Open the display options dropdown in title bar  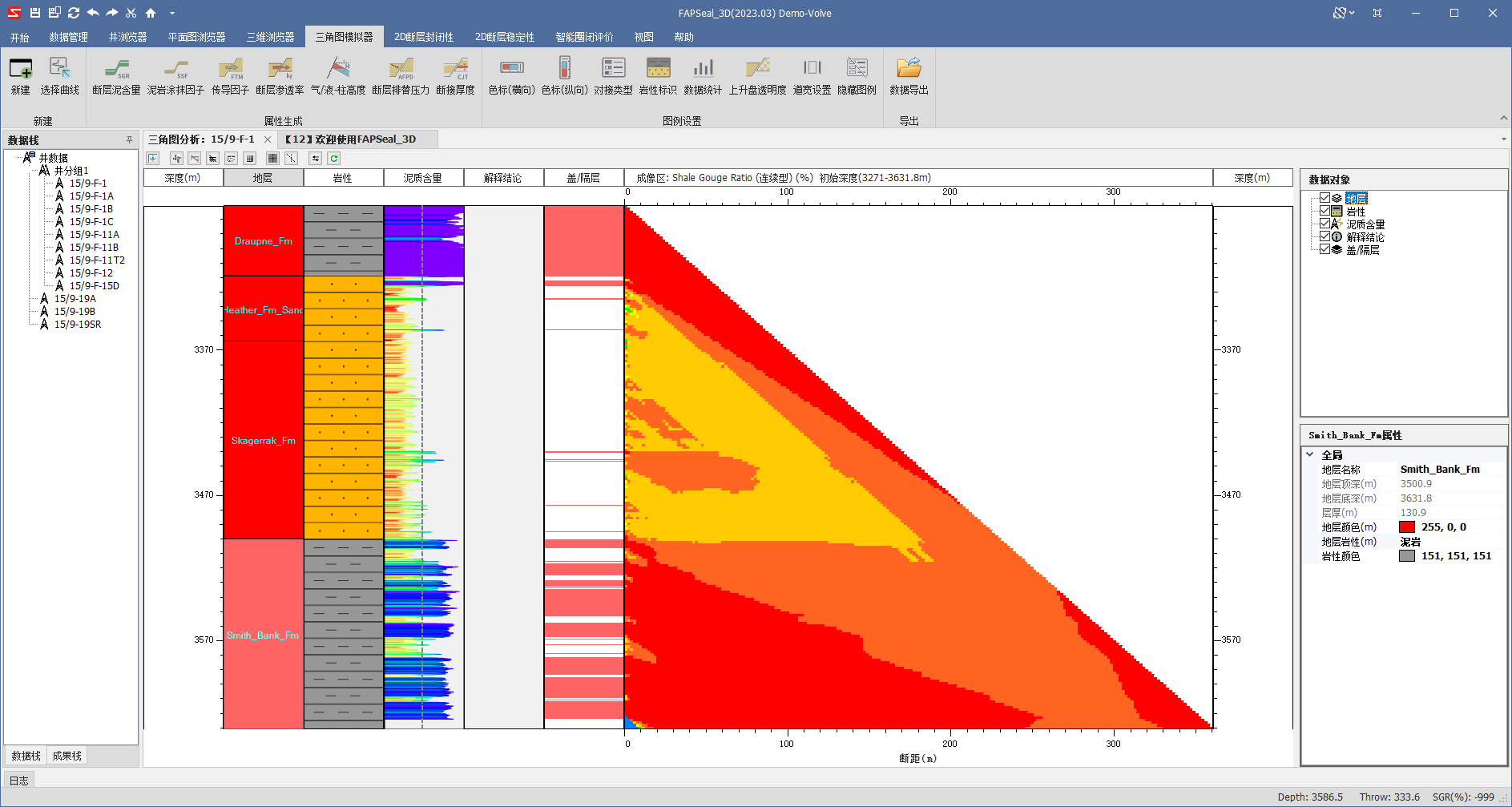pyautogui.click(x=1344, y=13)
